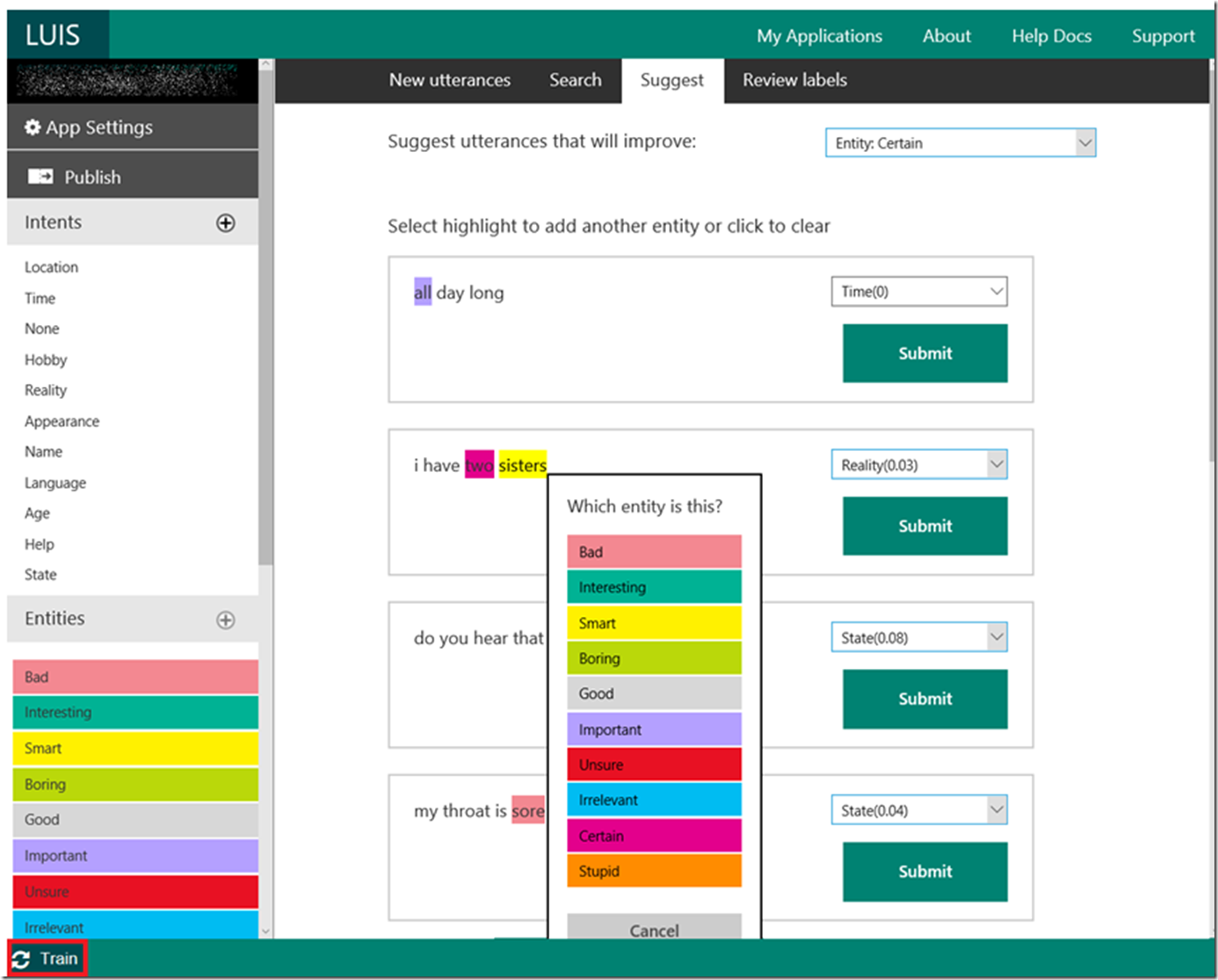Choose Certain in the entity popup
This screenshot has width=1218, height=980.
pos(655,836)
